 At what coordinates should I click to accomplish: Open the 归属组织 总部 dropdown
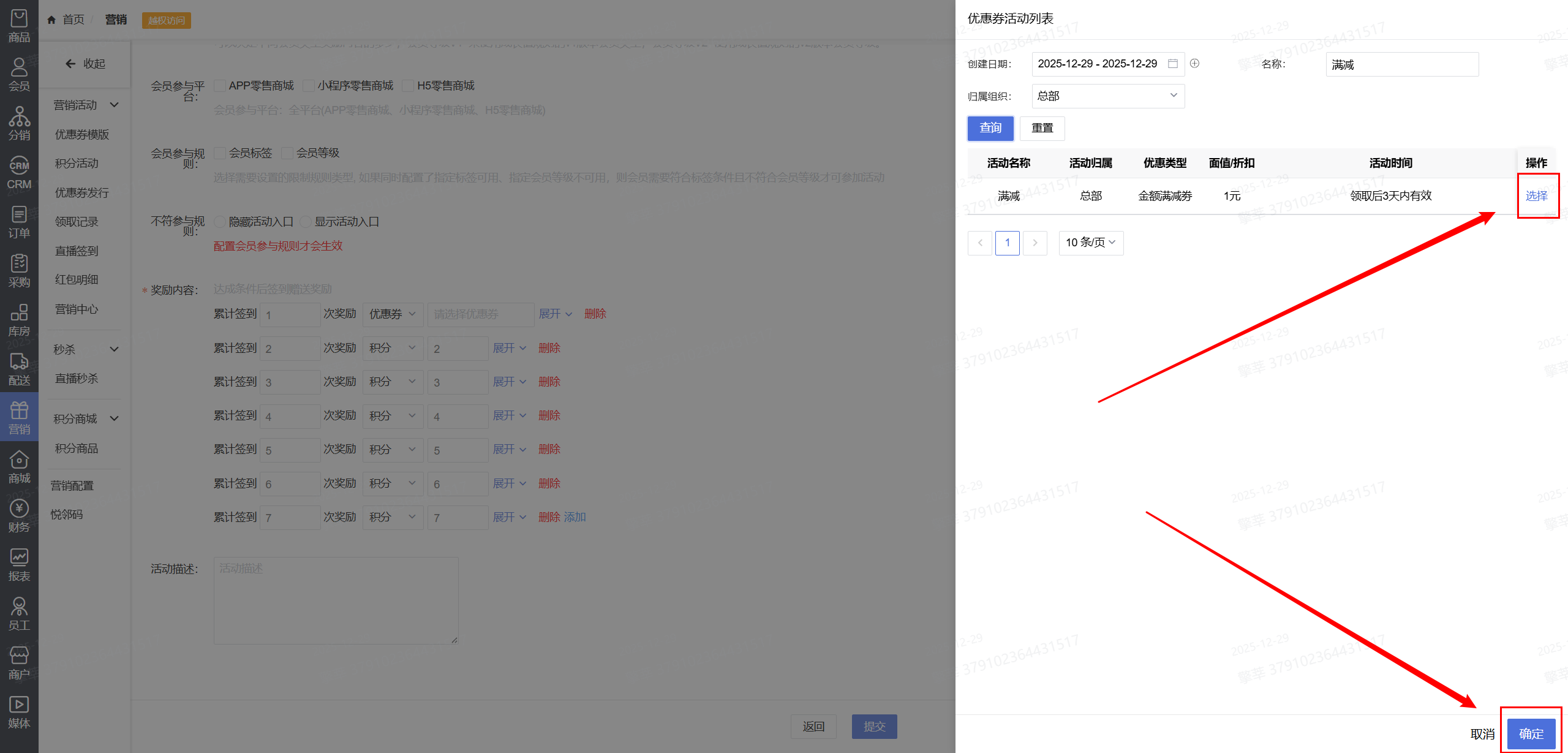coord(1107,96)
